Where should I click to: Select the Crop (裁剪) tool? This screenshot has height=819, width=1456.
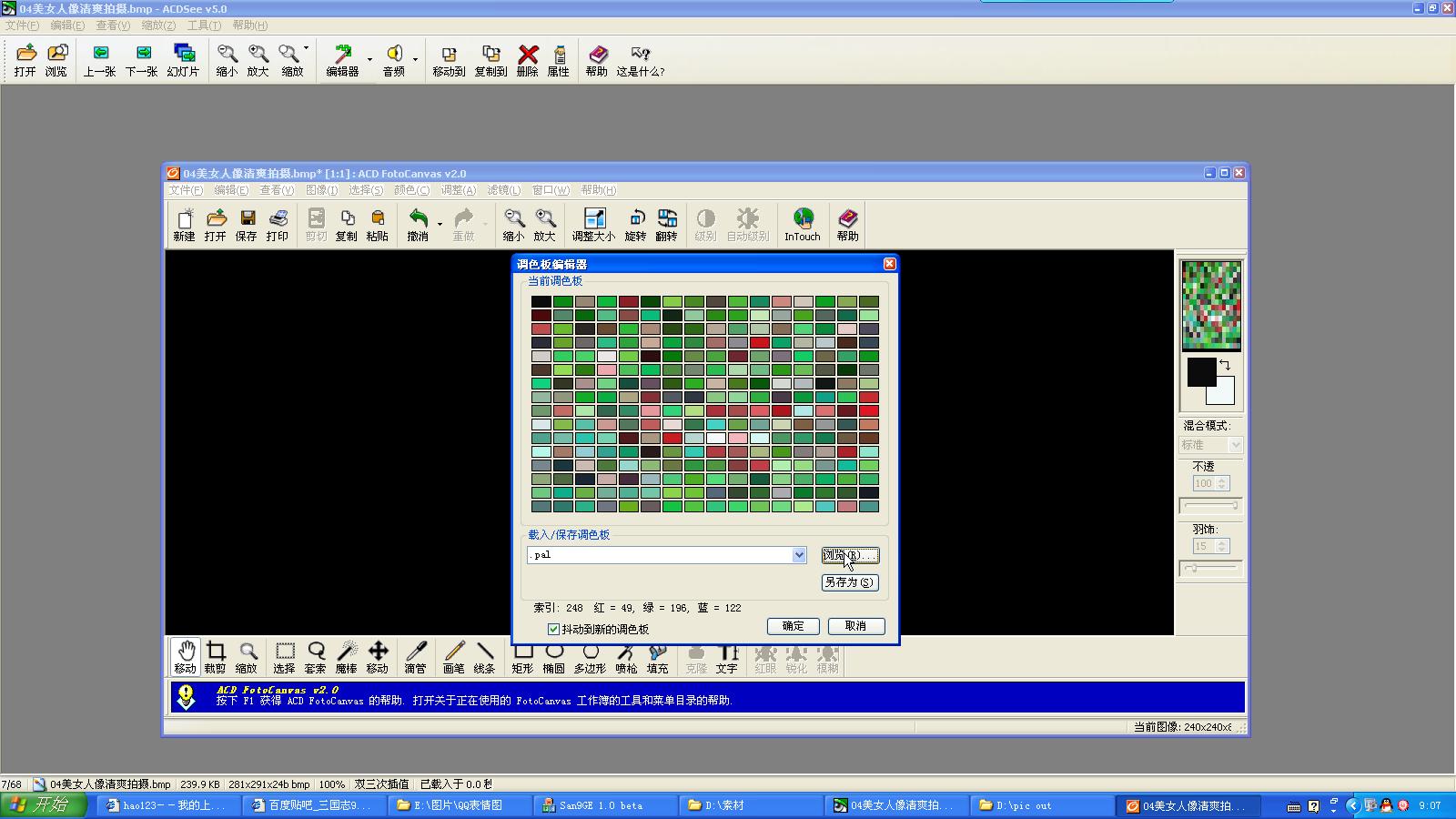coord(216,656)
